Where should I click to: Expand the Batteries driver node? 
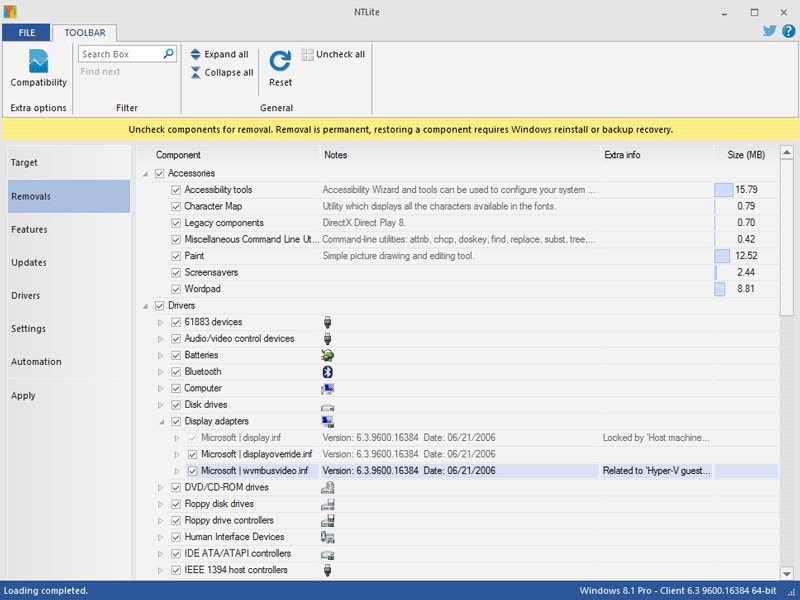tap(162, 355)
